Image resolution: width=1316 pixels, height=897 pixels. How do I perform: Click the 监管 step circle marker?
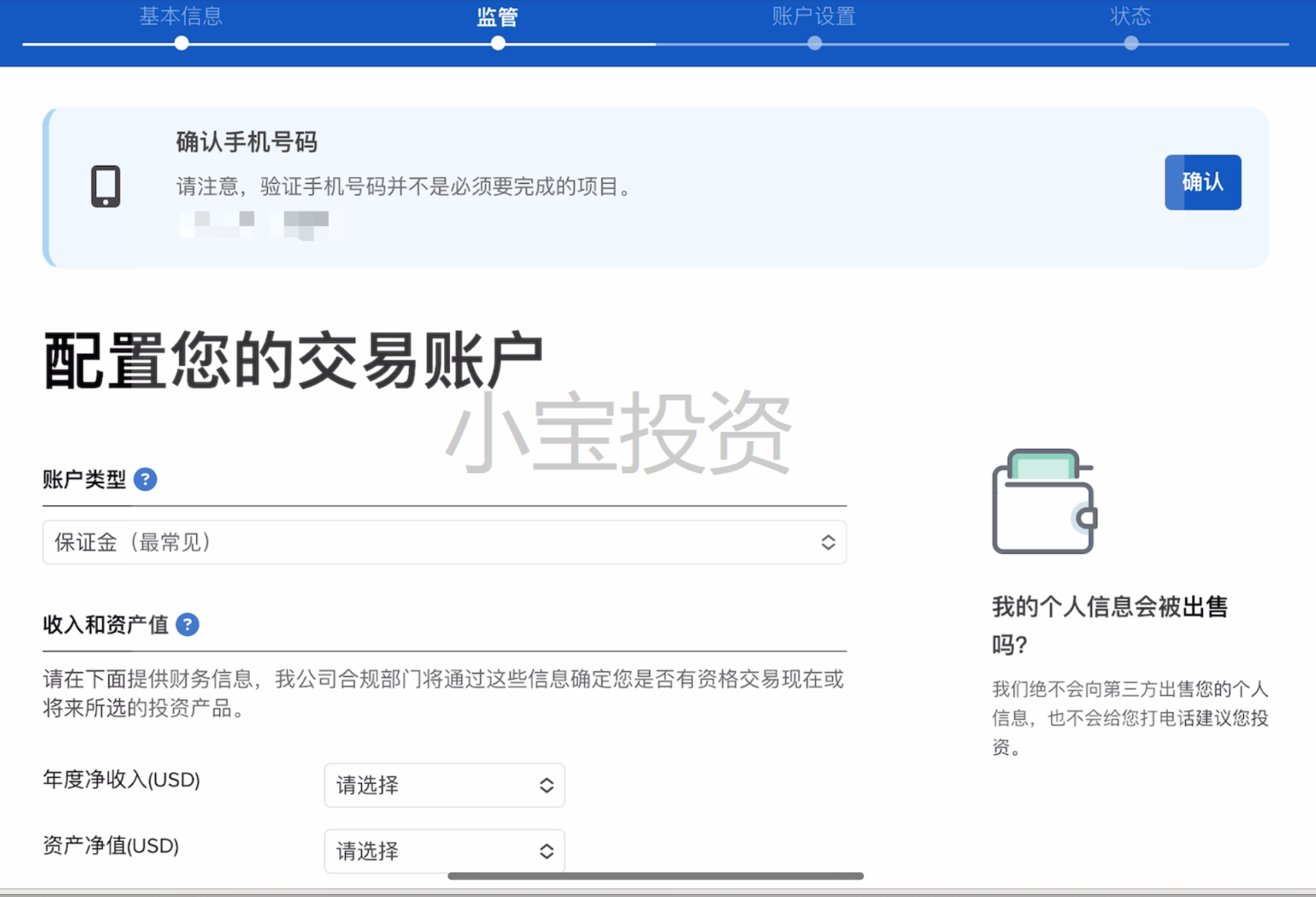pos(498,43)
